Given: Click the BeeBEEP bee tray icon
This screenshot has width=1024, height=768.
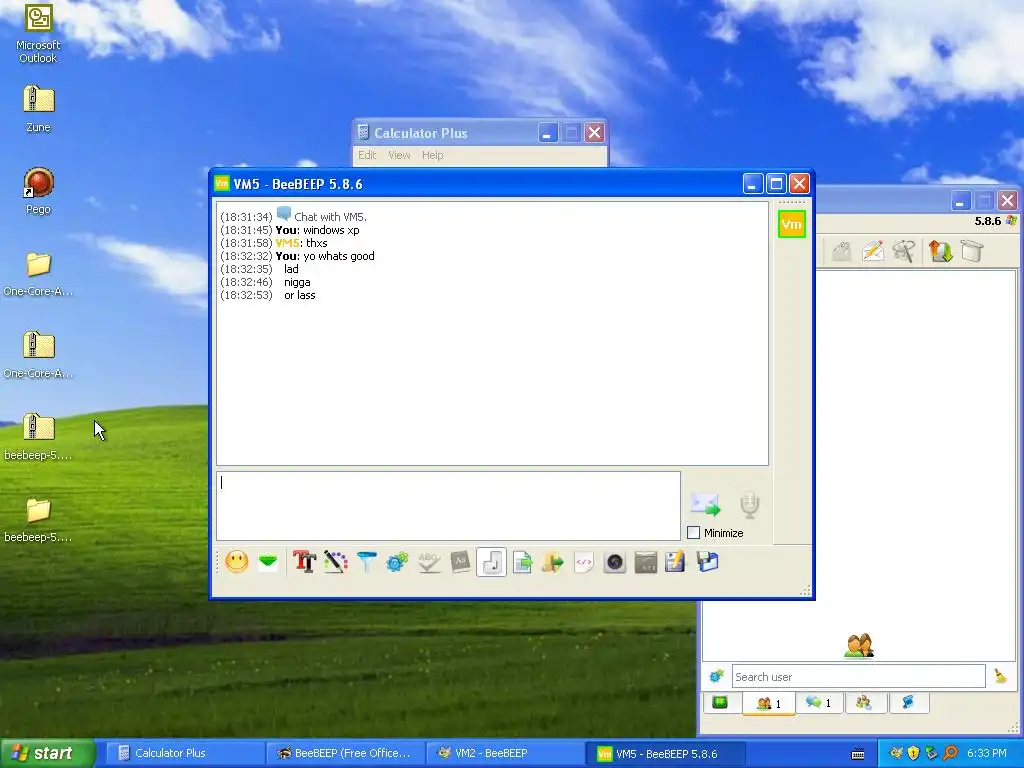Looking at the screenshot, I should [x=896, y=753].
